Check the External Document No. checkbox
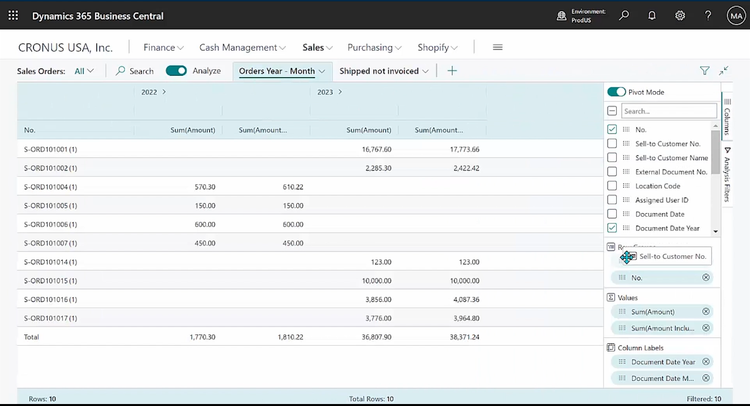Viewport: 750px width, 406px height. tap(612, 172)
